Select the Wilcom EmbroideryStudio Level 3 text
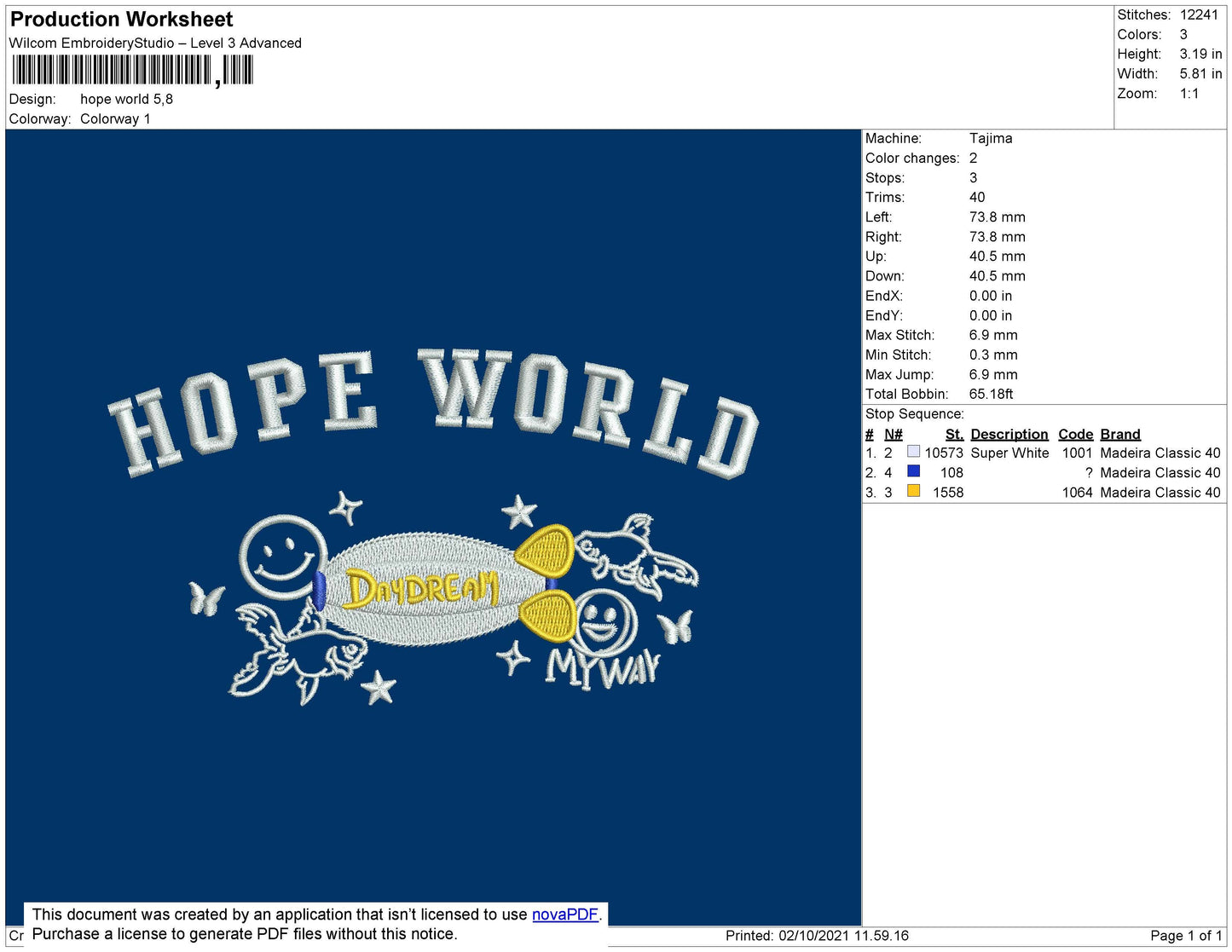The image size is (1232, 952). [155, 43]
